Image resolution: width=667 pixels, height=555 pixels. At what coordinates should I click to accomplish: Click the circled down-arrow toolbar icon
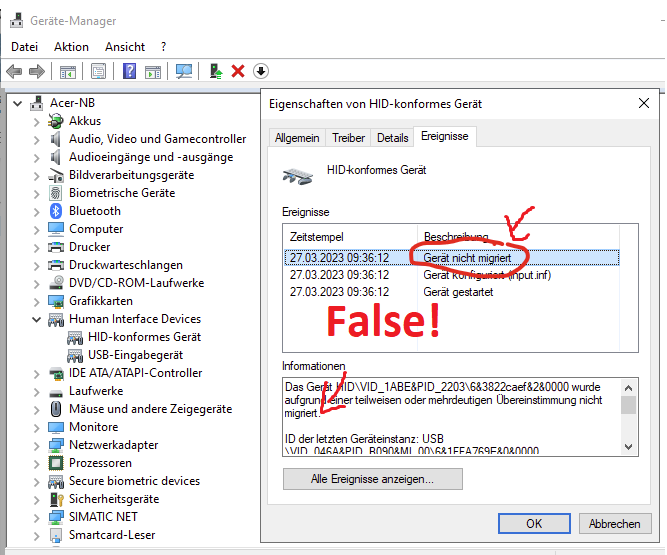click(261, 71)
